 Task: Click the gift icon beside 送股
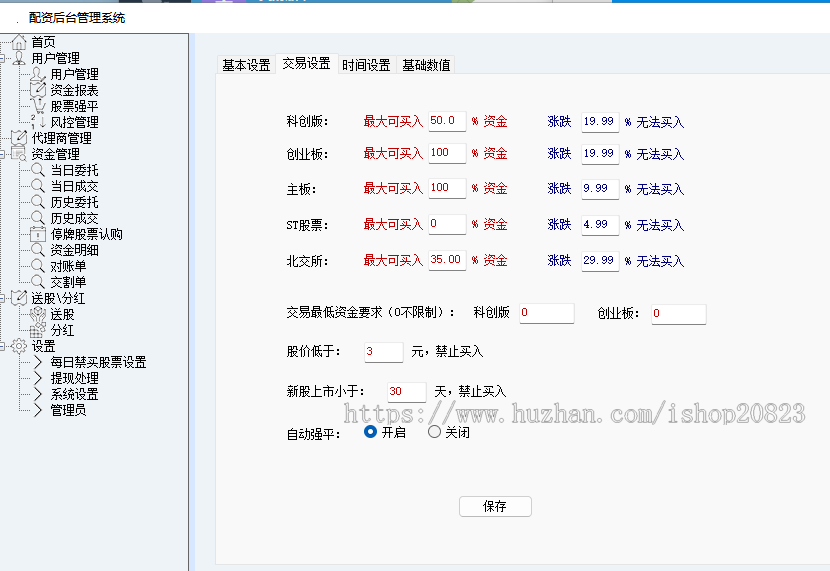coord(38,314)
